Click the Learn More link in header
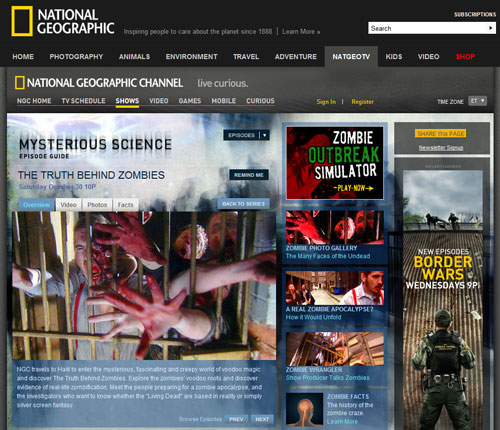Screen dimensions: 500x430 point(301,32)
